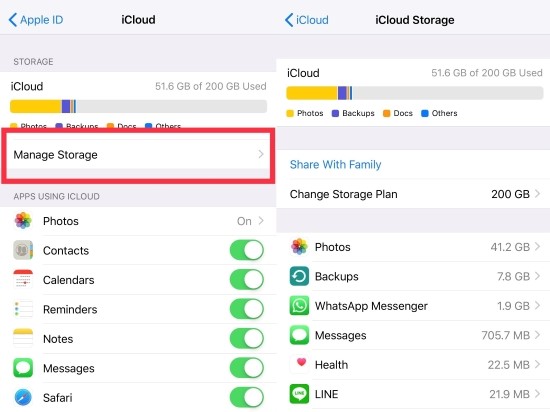Disable Safari iCloud sync switch
This screenshot has height=412, width=550.
click(x=247, y=397)
